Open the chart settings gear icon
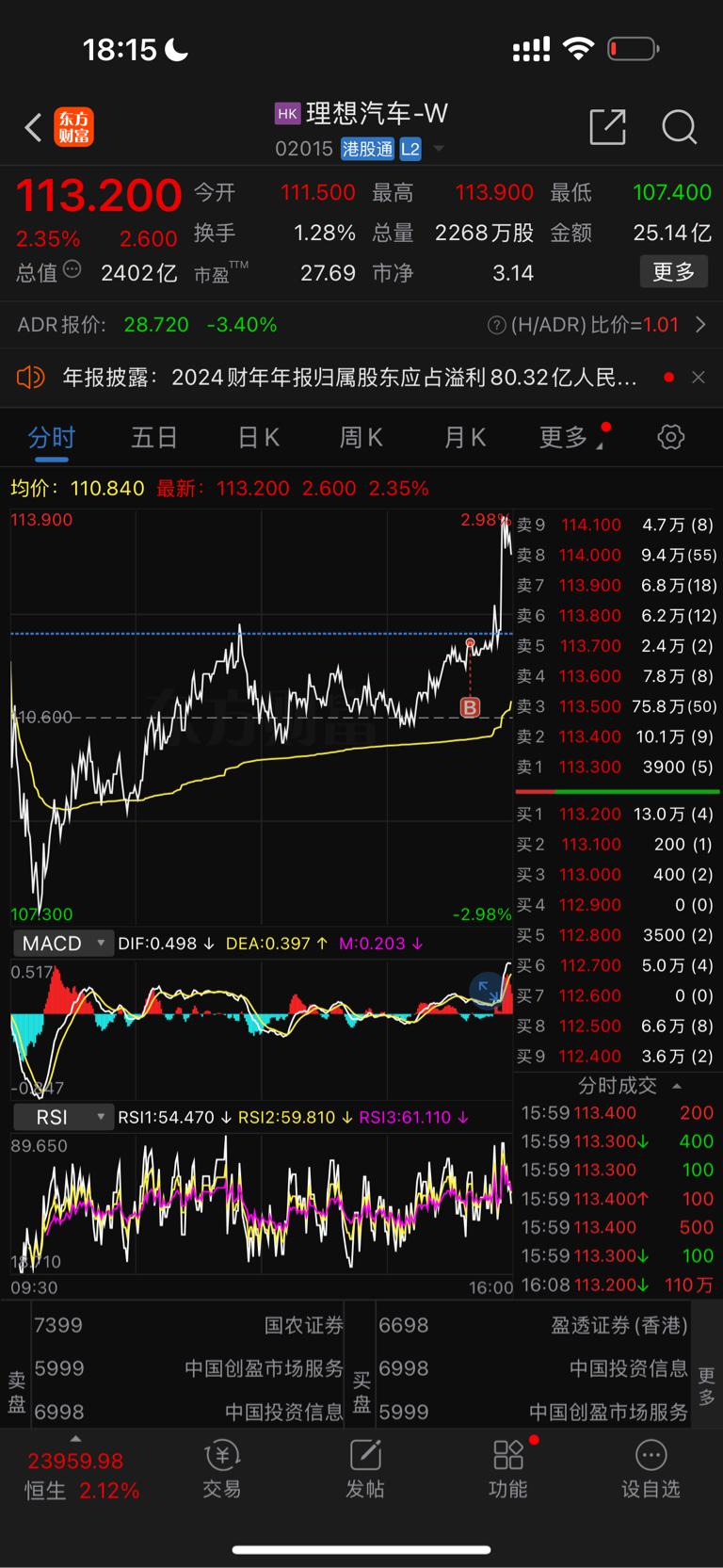This screenshot has height=1568, width=723. coord(670,437)
